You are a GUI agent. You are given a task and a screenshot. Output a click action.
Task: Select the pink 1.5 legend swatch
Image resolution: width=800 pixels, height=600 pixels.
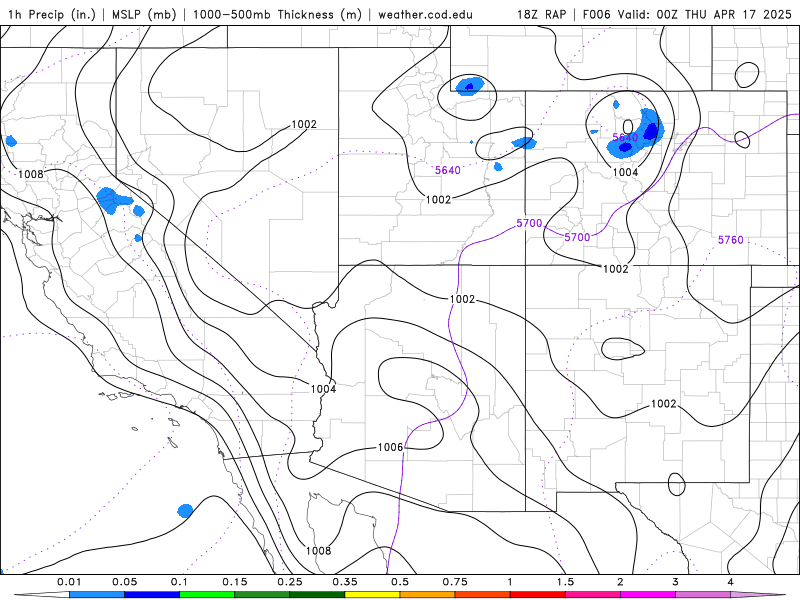pos(593,595)
